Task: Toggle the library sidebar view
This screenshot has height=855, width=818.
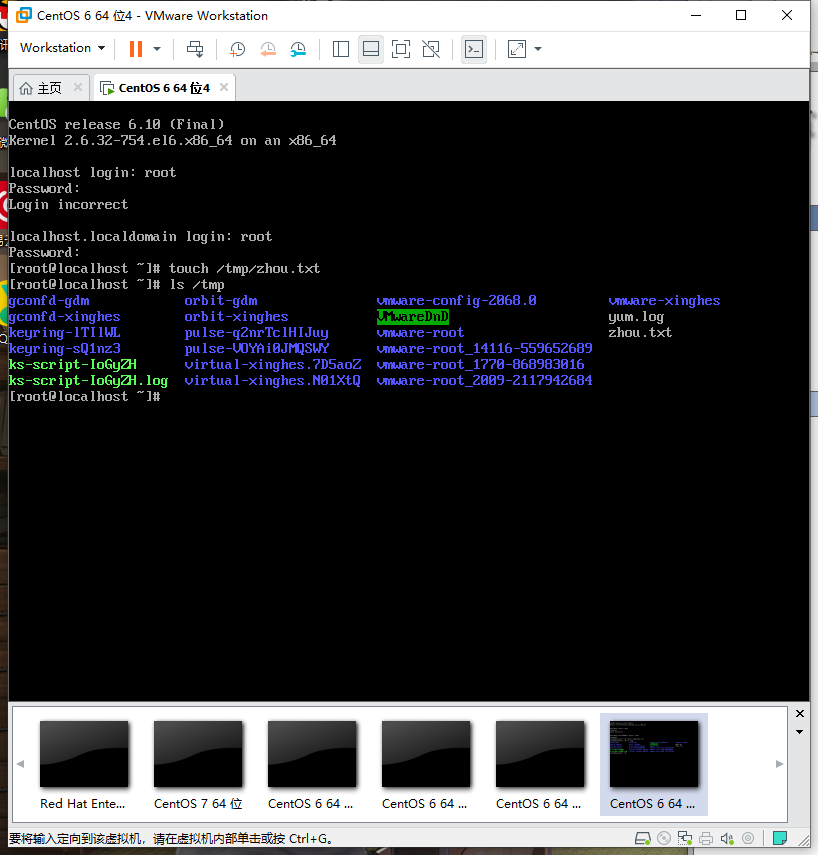Action: pos(341,49)
